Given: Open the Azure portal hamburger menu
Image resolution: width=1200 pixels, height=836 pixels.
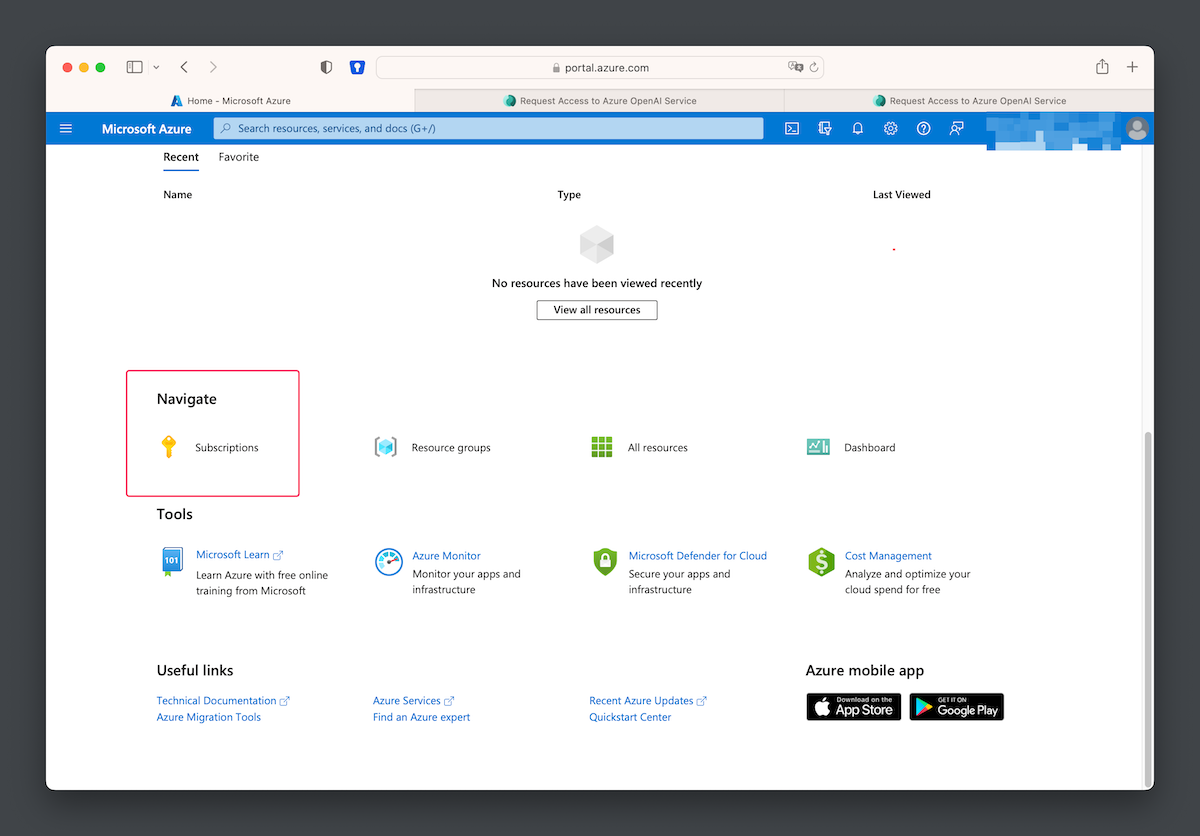Looking at the screenshot, I should (66, 129).
